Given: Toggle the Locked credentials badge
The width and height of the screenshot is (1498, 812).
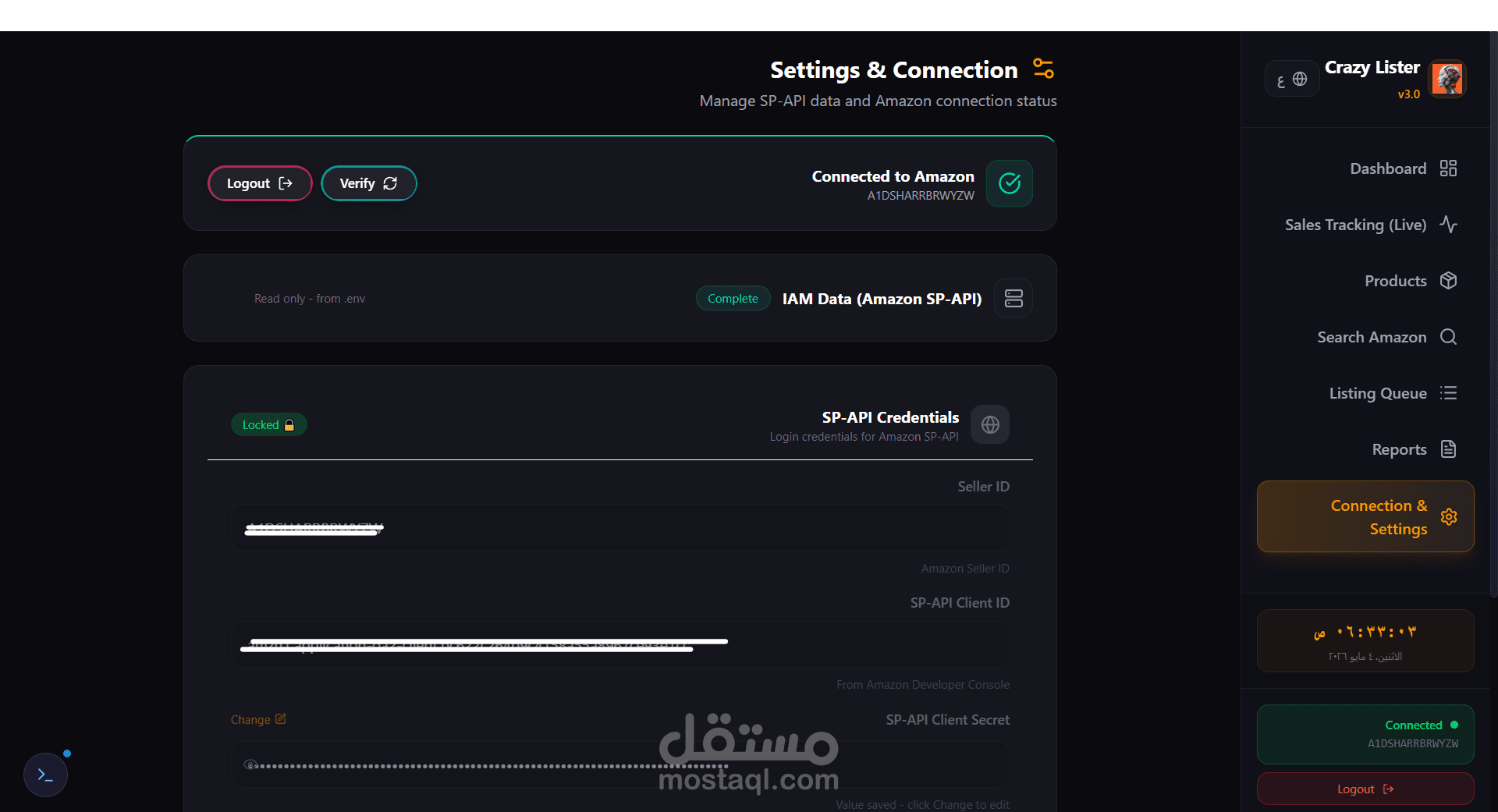Looking at the screenshot, I should [x=268, y=425].
